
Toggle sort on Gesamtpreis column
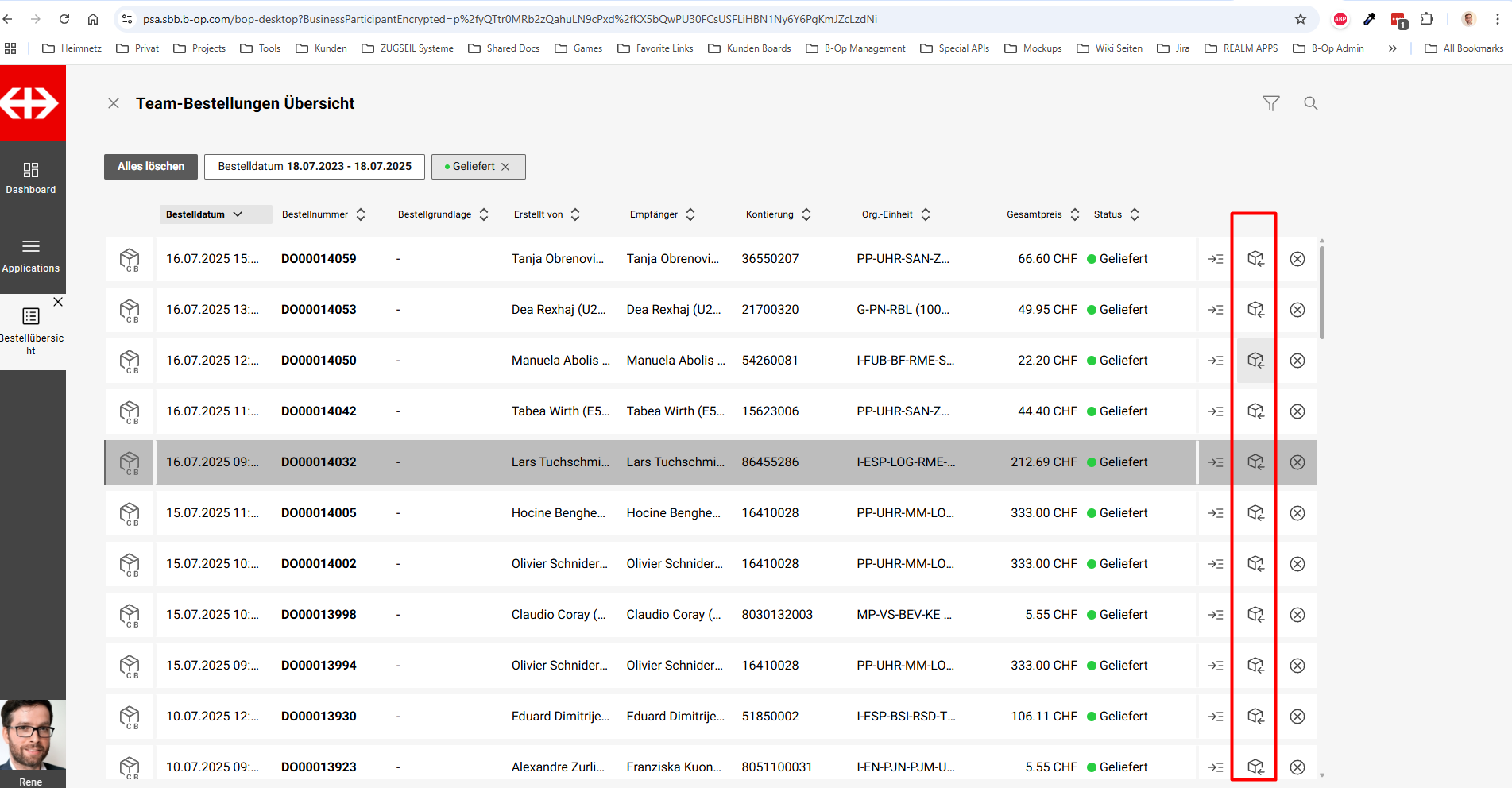pyautogui.click(x=1074, y=214)
